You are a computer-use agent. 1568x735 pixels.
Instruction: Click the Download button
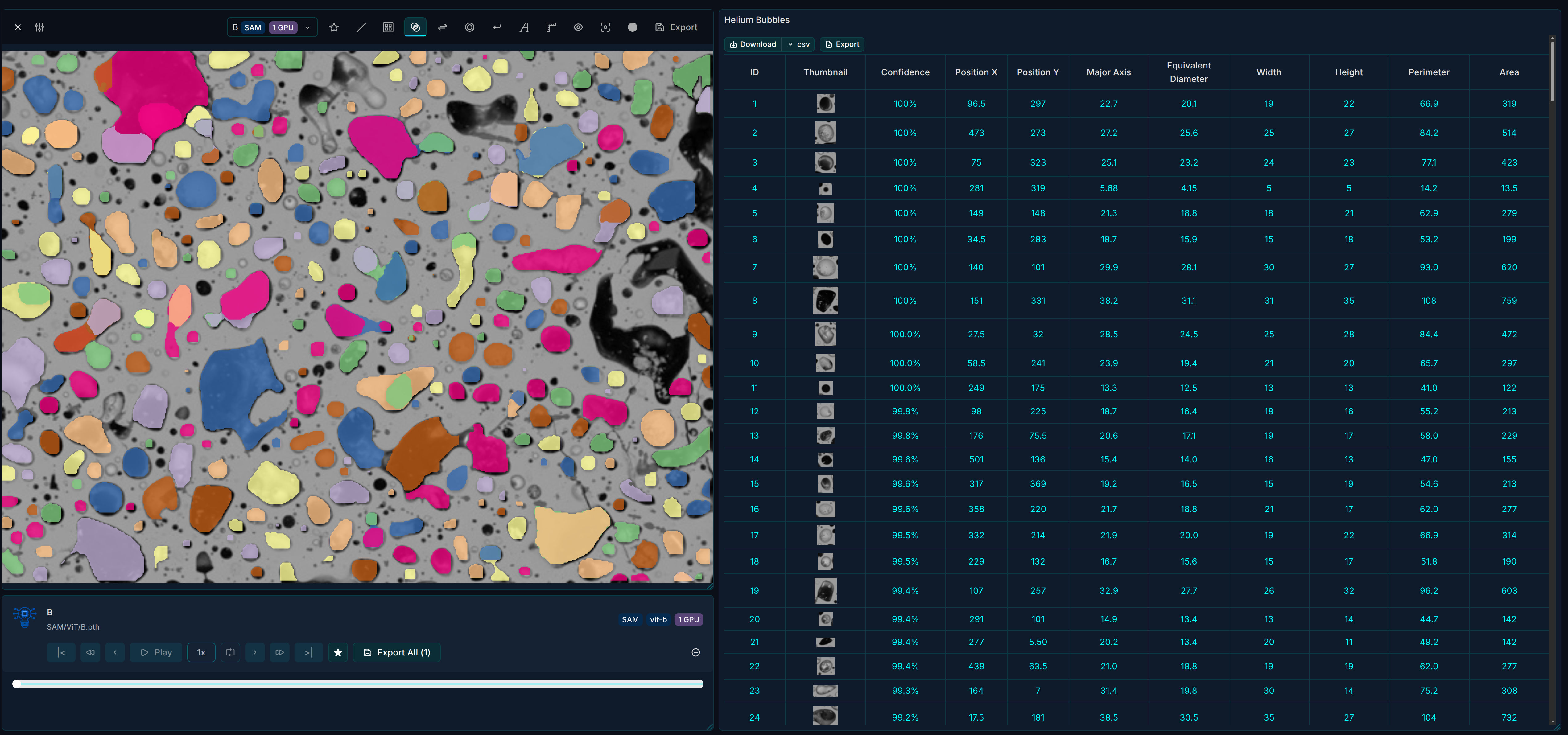753,44
